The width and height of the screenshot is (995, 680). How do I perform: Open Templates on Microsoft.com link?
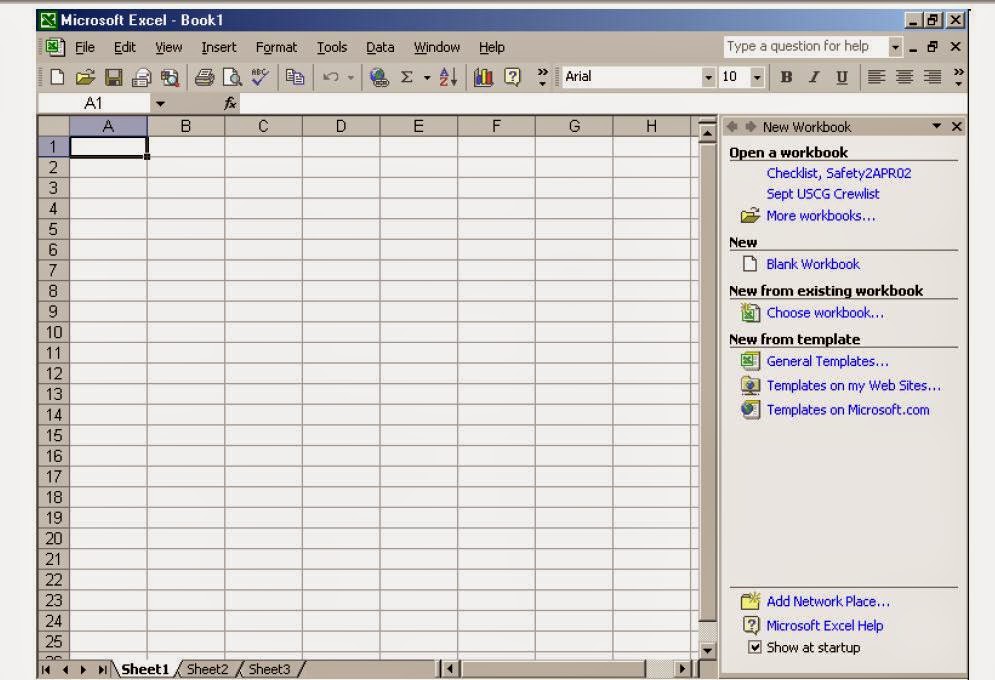848,410
